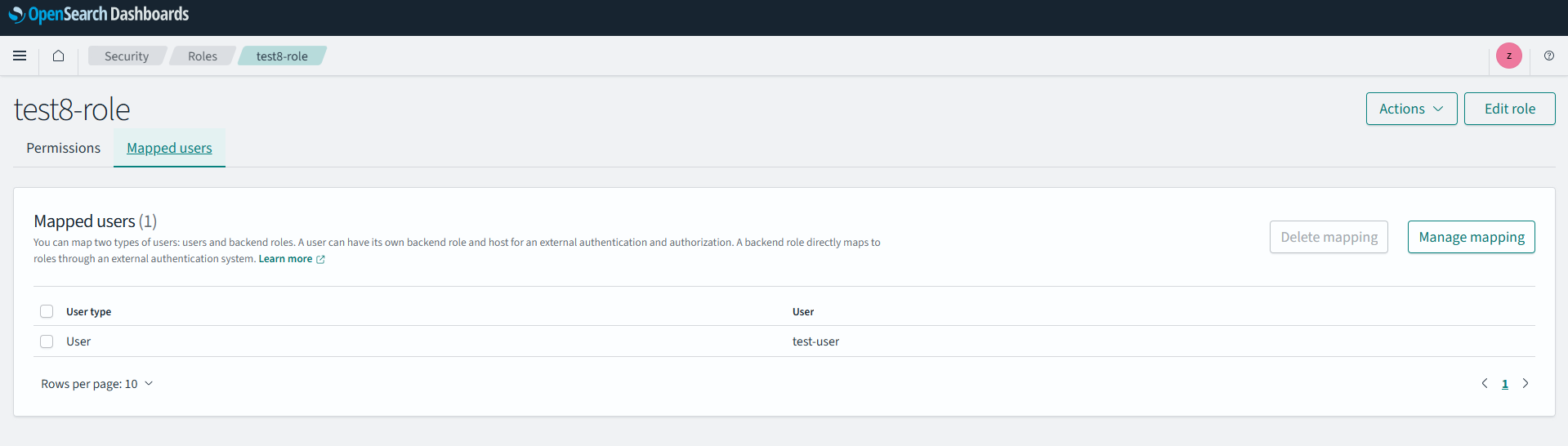Go to next page arrow
This screenshot has width=1568, height=446.
click(x=1525, y=384)
